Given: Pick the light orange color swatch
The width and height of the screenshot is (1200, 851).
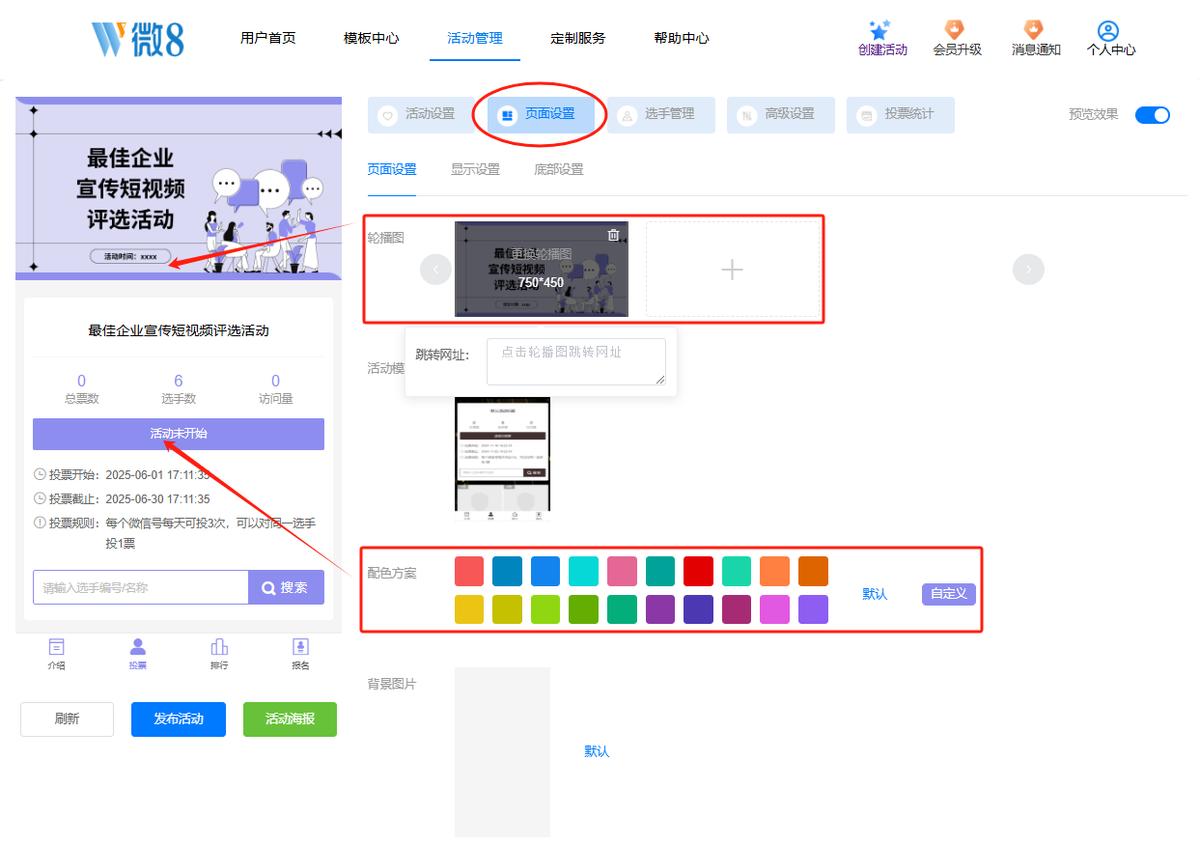Looking at the screenshot, I should click(775, 571).
